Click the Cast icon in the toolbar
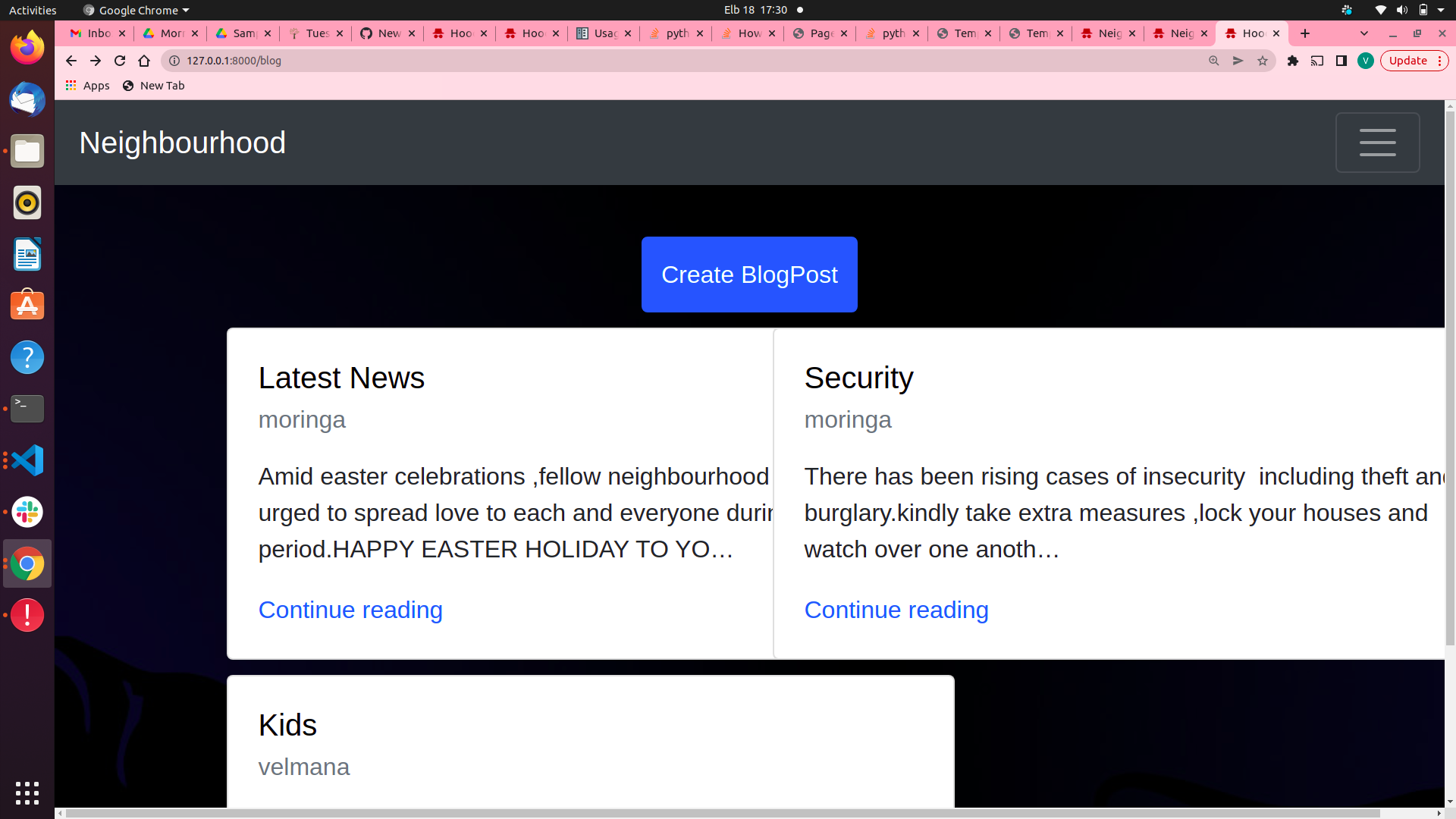 (x=1317, y=61)
